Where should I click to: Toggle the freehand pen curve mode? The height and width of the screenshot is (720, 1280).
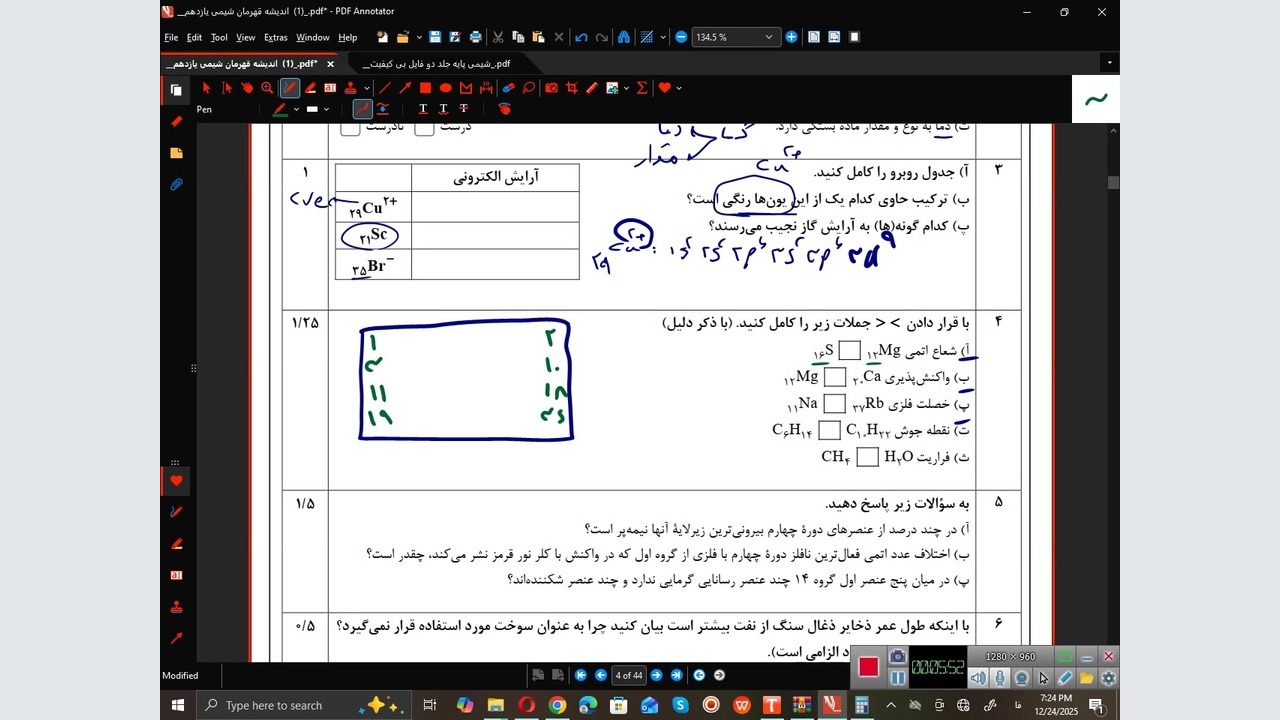[362, 109]
